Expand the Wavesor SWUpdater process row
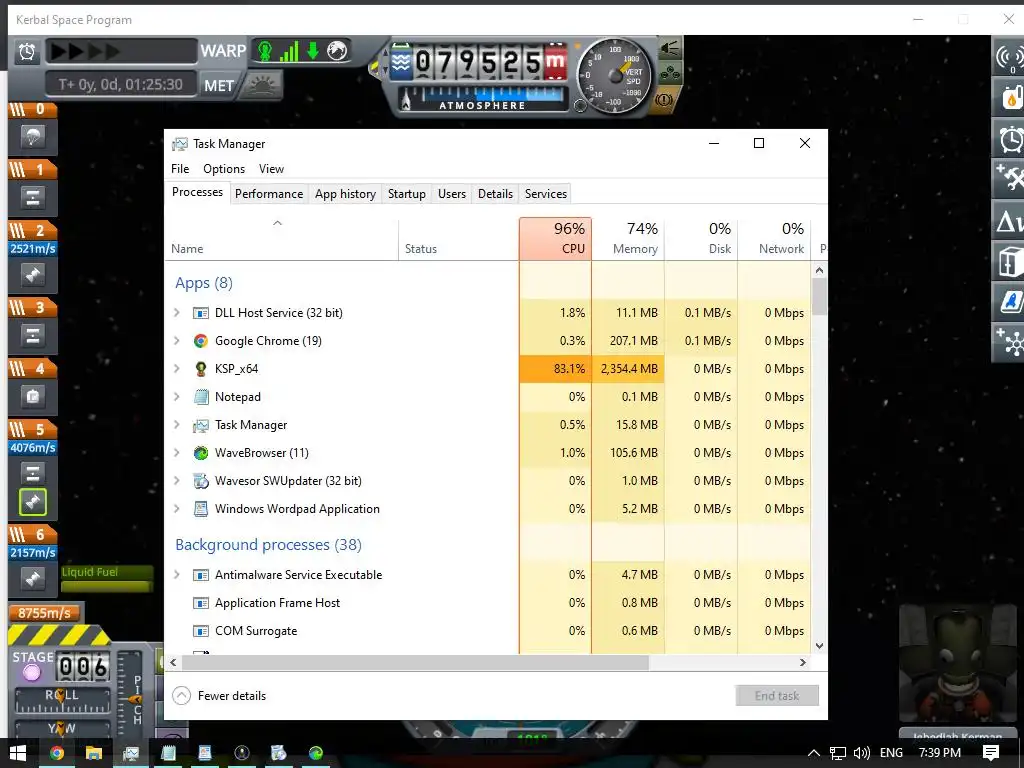1024x768 pixels. tap(176, 481)
